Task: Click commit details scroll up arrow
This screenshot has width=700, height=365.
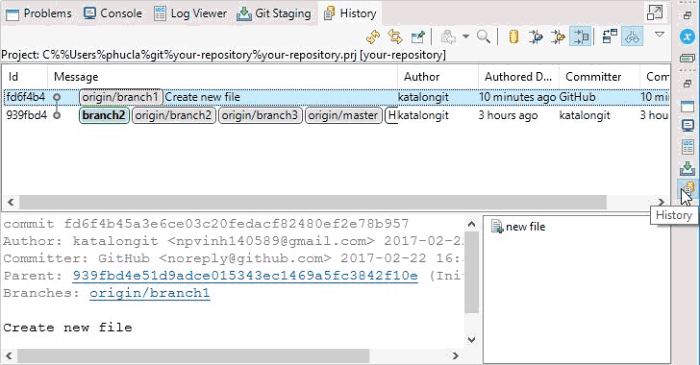Action: tap(471, 224)
